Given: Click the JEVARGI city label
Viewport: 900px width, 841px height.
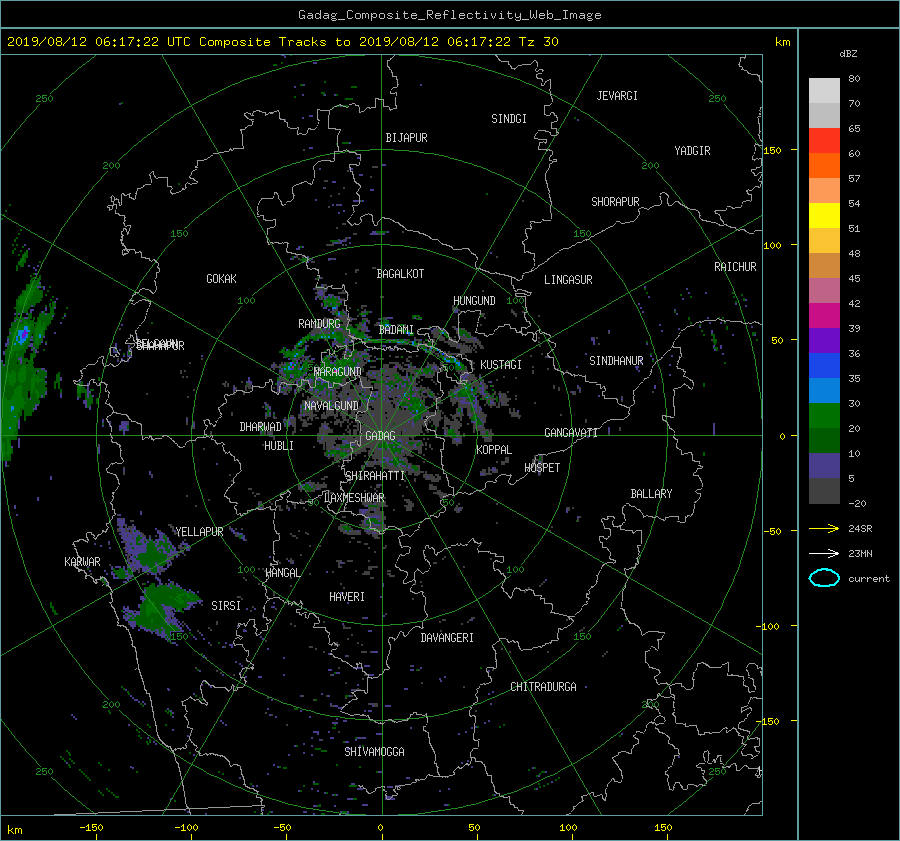Looking at the screenshot, I should click(617, 96).
